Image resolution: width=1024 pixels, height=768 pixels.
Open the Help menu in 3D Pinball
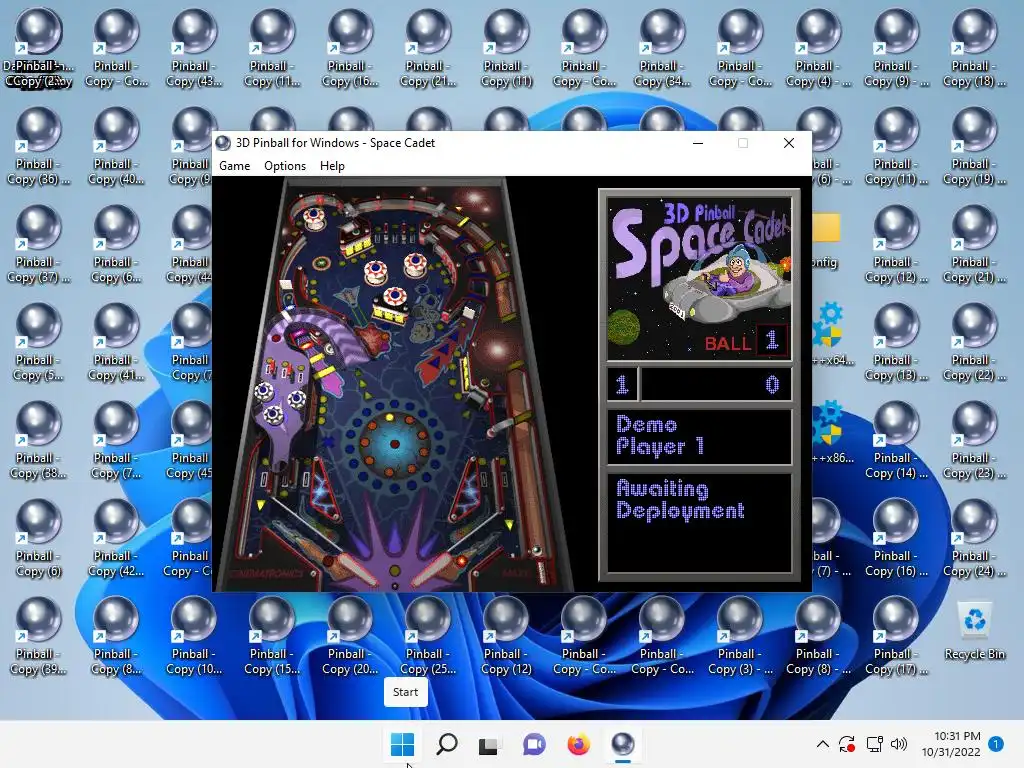332,166
